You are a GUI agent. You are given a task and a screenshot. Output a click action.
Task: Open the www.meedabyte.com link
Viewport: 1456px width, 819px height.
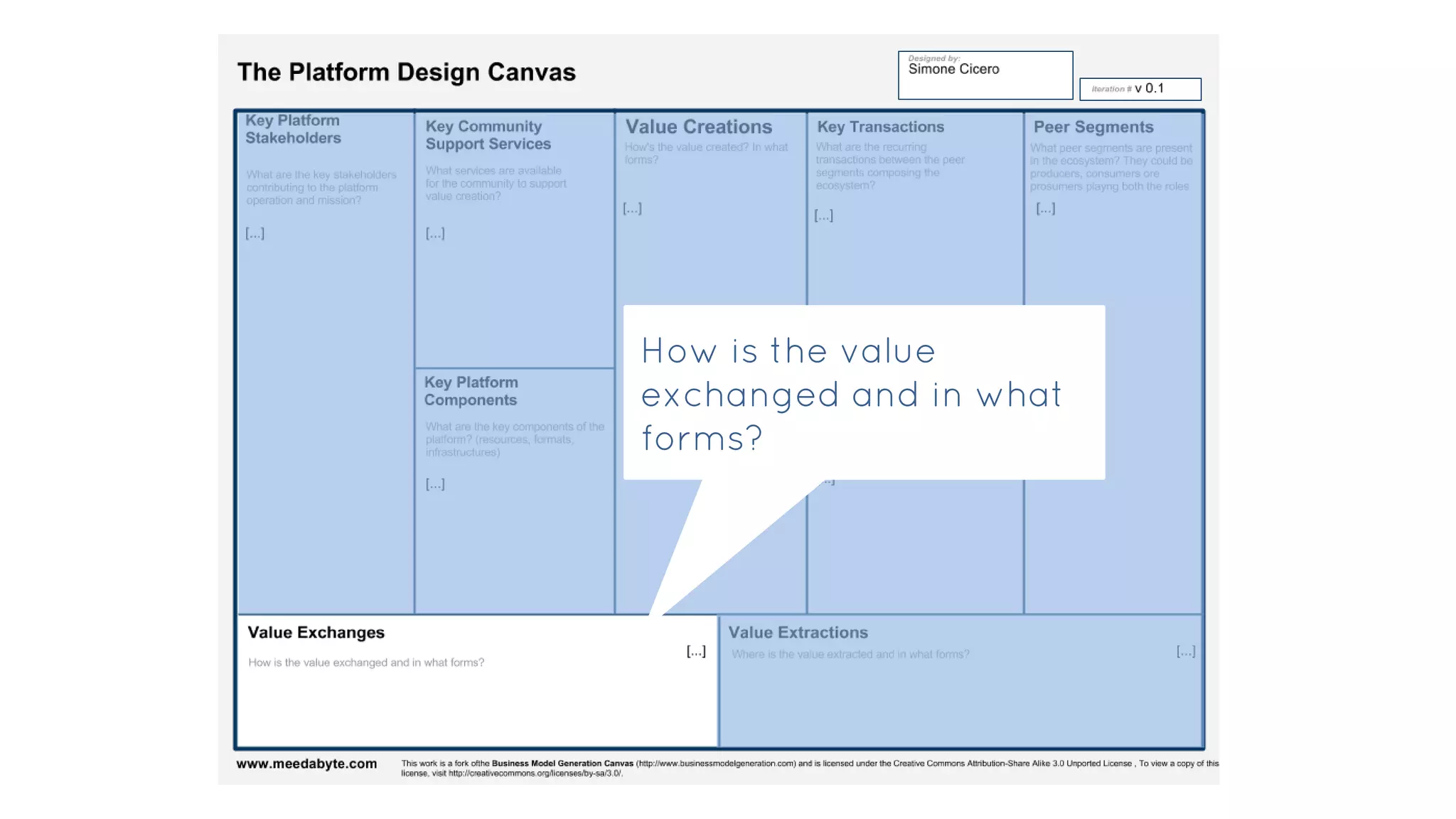306,764
